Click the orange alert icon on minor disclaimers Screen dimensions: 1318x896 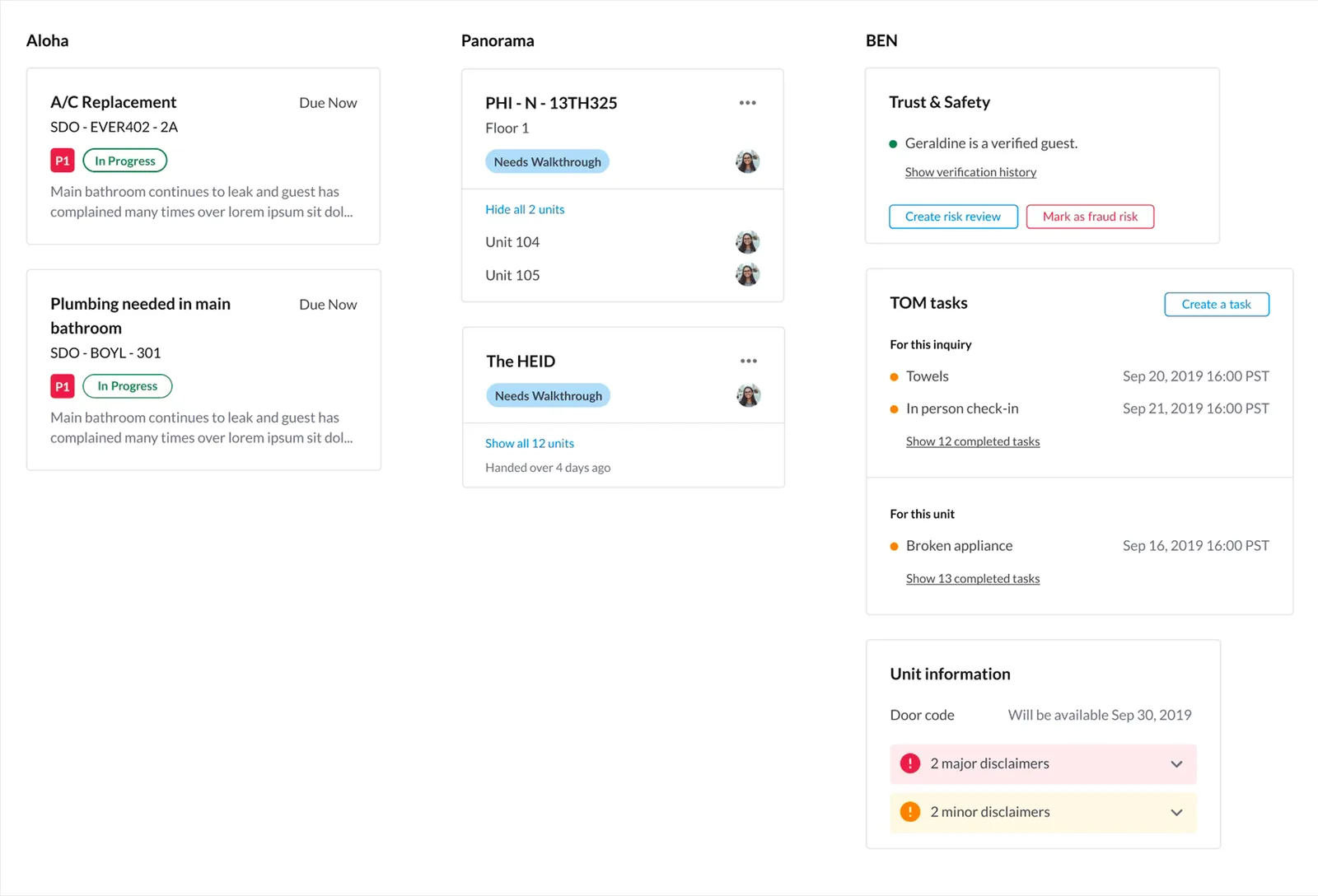909,811
